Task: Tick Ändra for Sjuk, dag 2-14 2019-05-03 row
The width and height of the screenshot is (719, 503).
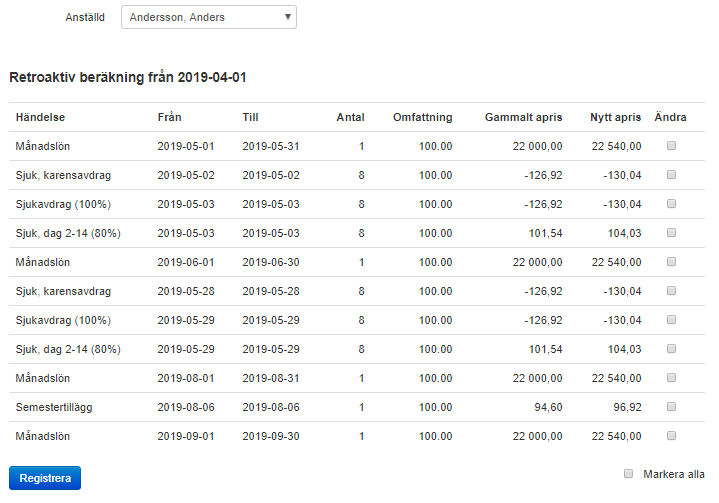Action: pyautogui.click(x=671, y=233)
